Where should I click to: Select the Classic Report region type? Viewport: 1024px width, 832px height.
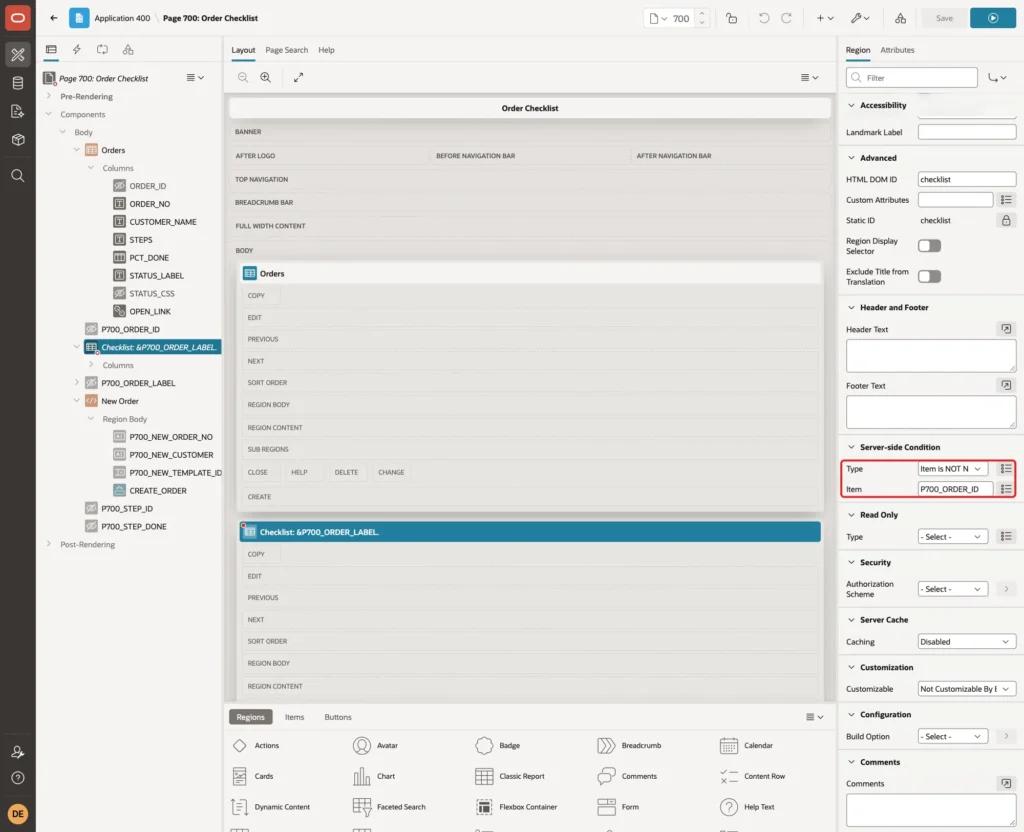coord(511,776)
